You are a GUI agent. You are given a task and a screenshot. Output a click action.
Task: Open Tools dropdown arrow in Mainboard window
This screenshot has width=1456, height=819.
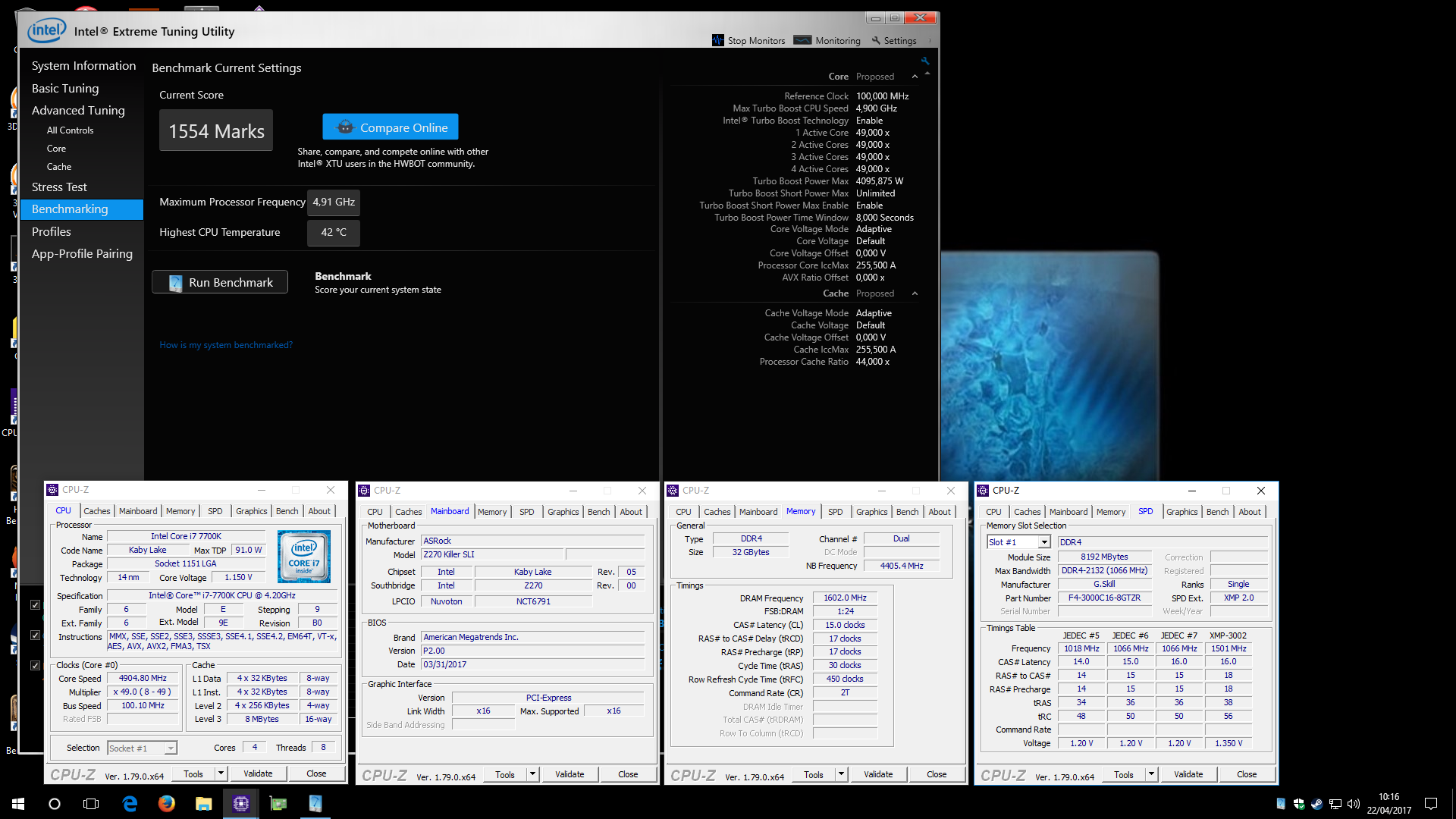tap(532, 774)
